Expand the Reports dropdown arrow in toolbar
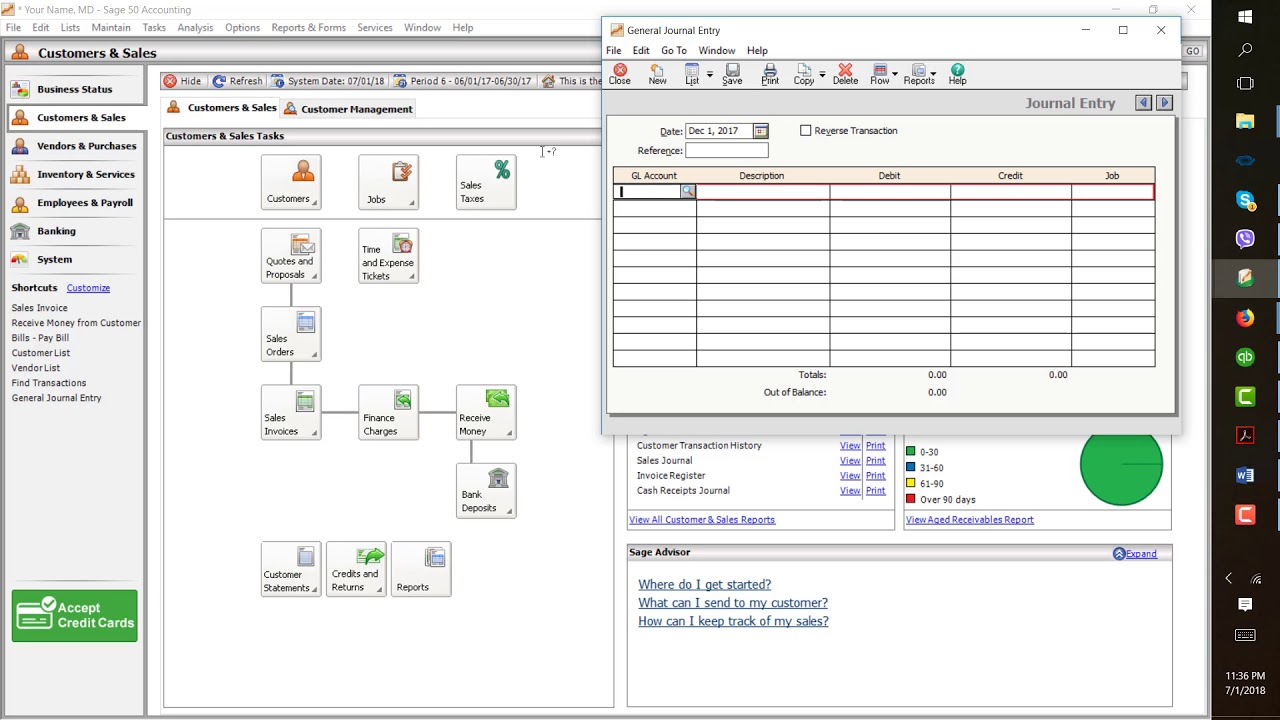 [933, 74]
